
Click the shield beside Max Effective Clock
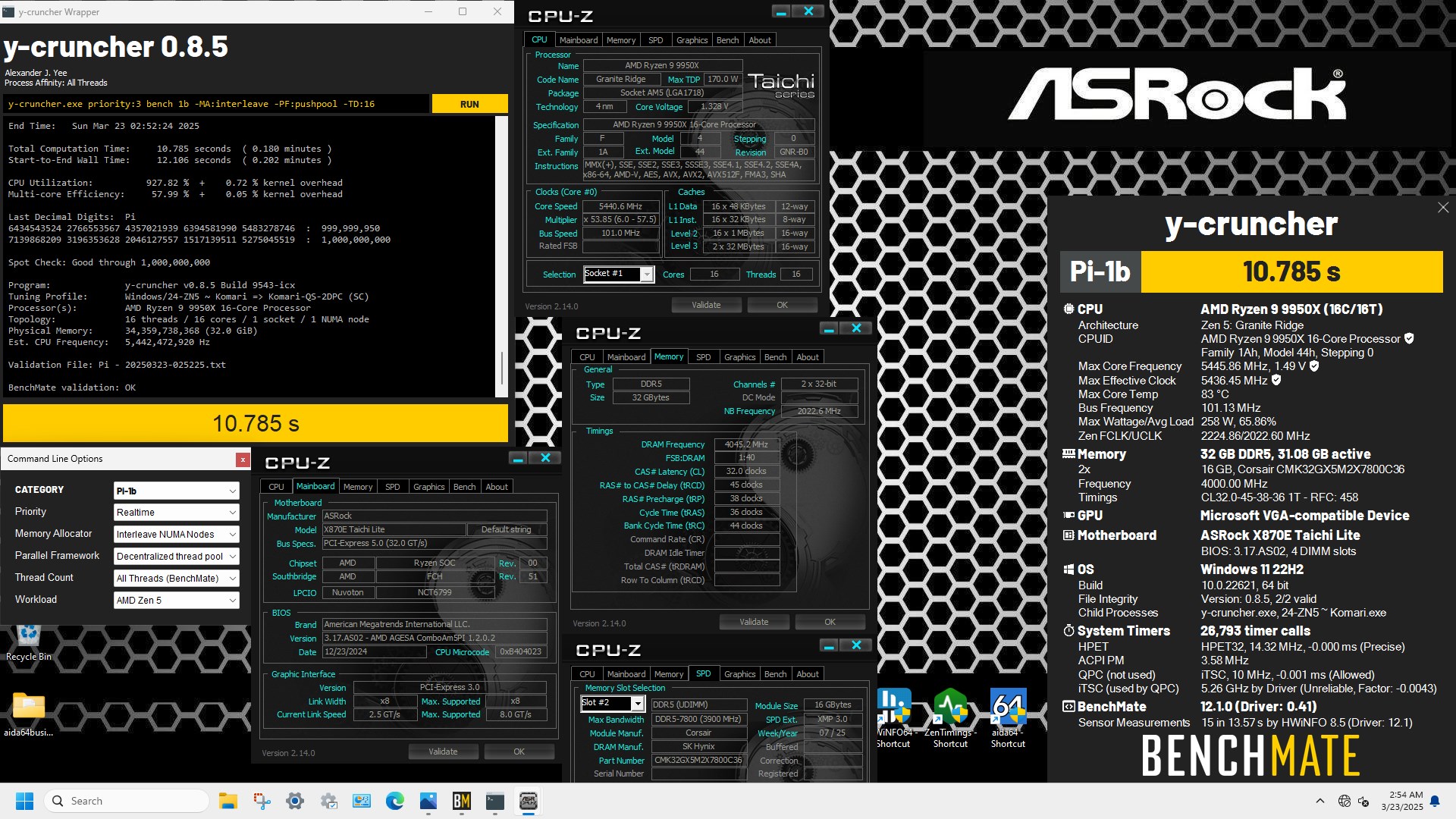1276,380
